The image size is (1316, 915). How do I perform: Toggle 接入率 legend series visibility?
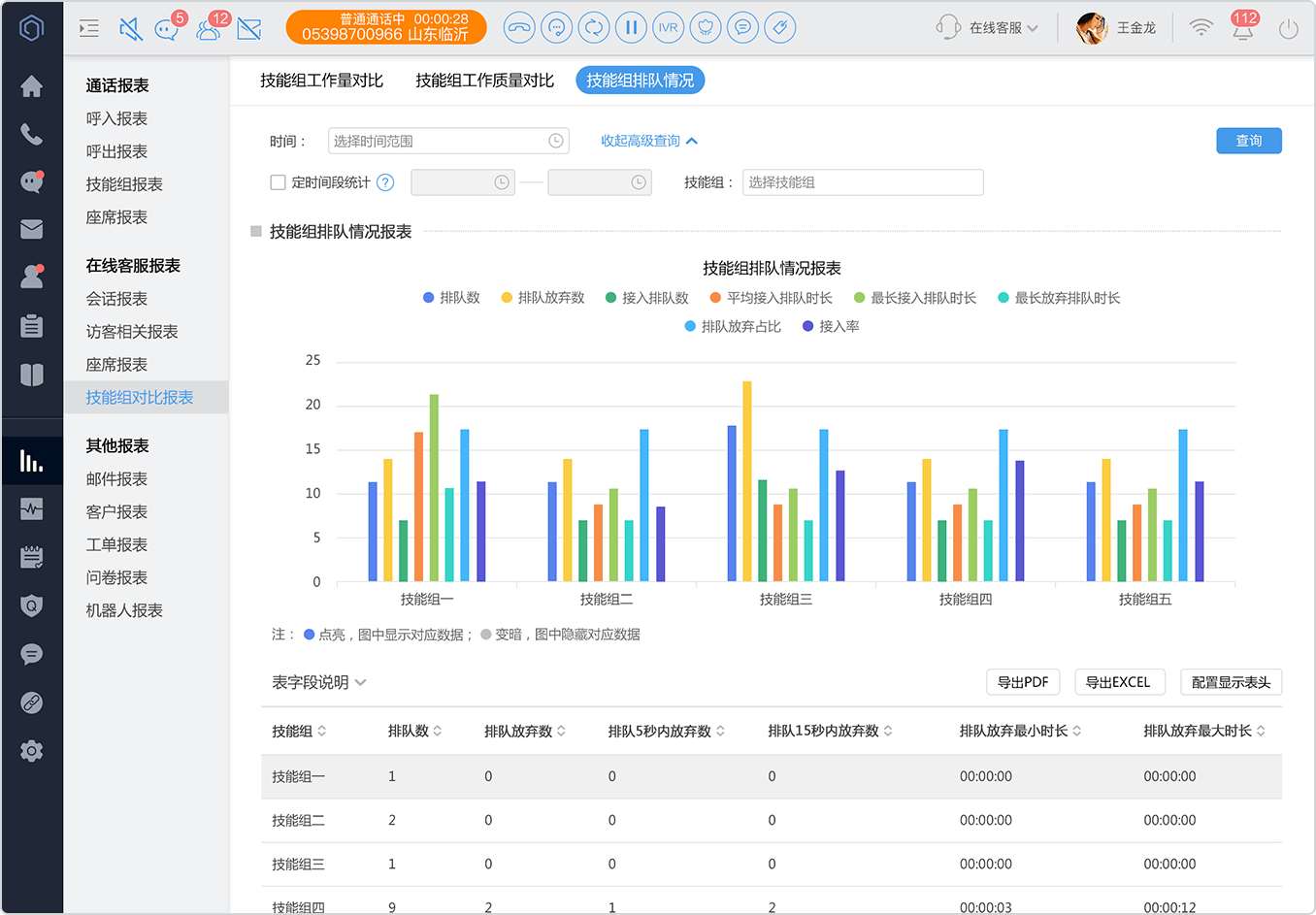[x=831, y=326]
